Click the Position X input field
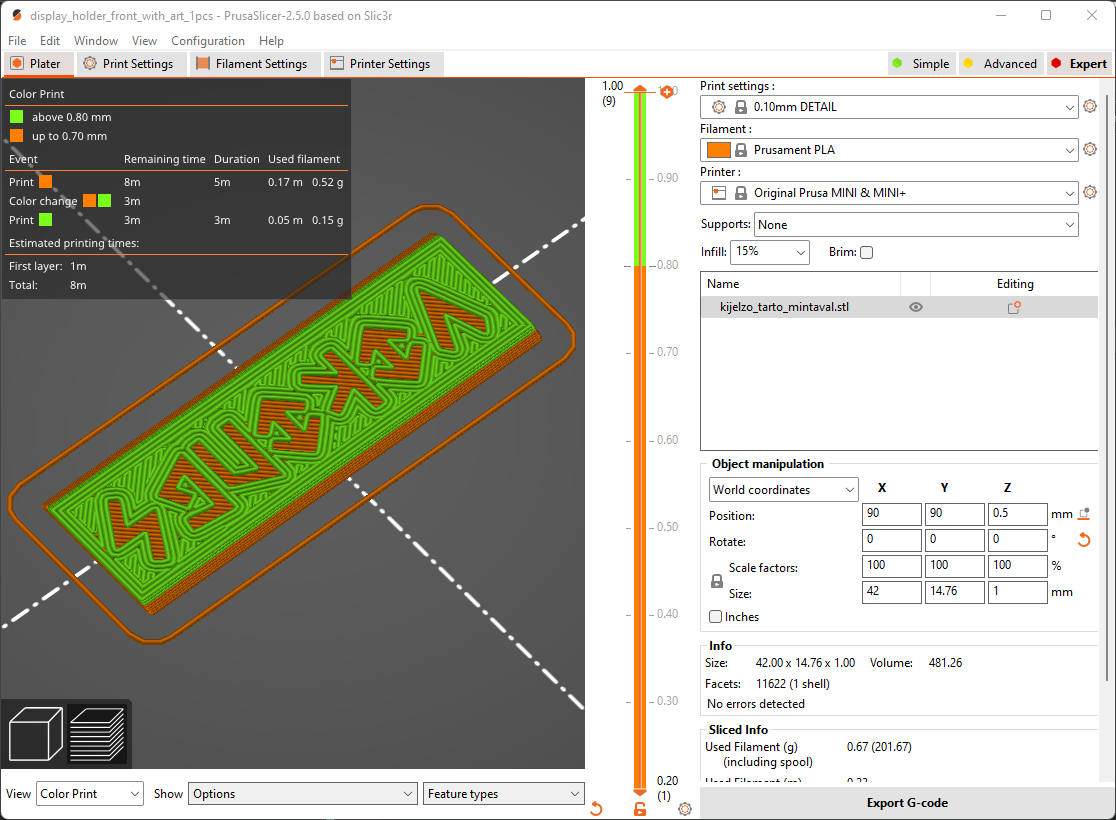Screen dimensions: 1116x820 (892, 514)
